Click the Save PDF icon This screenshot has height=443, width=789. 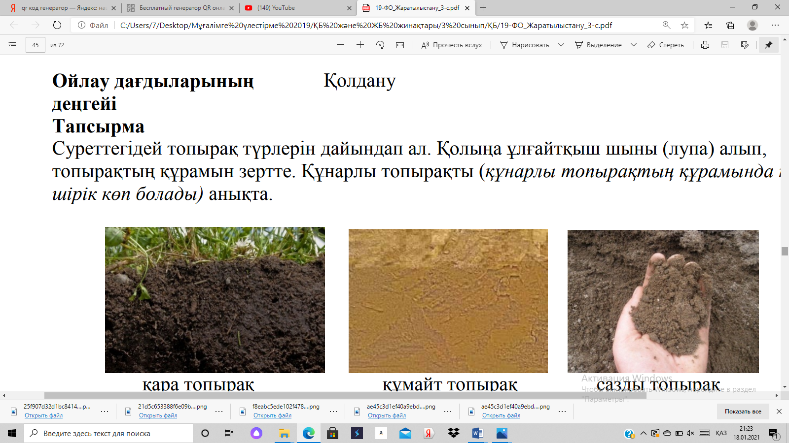coord(725,45)
